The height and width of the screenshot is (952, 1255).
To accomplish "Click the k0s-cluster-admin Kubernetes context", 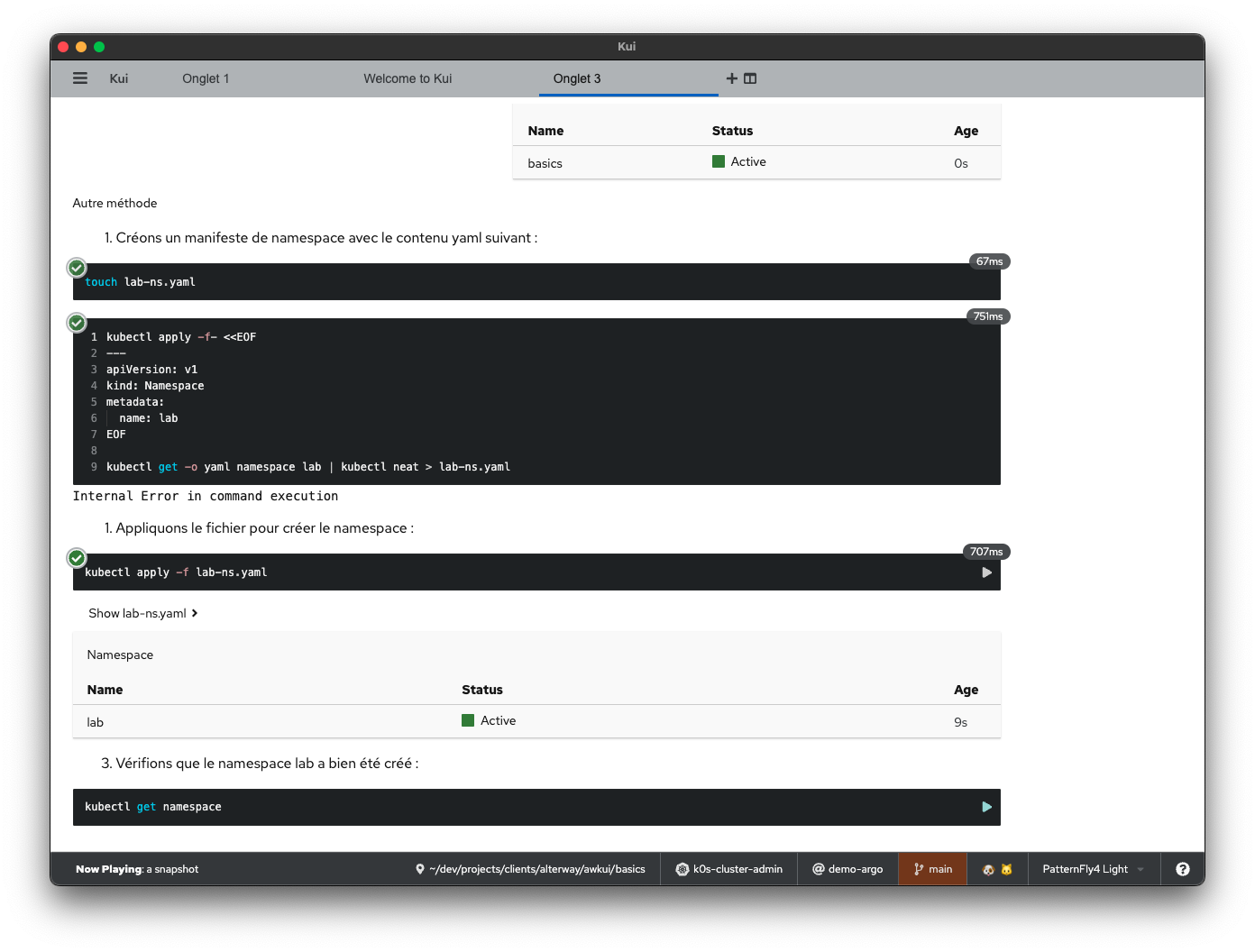I will 729,869.
